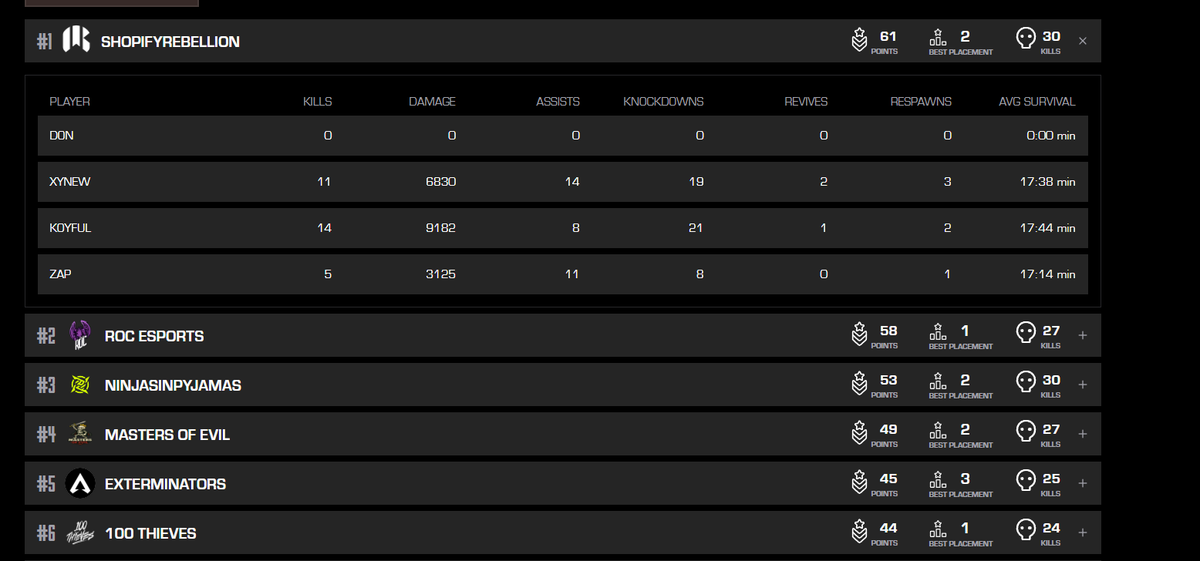1200x561 pixels.
Task: Click ROC Esports kills skull icon
Action: coord(1025,333)
